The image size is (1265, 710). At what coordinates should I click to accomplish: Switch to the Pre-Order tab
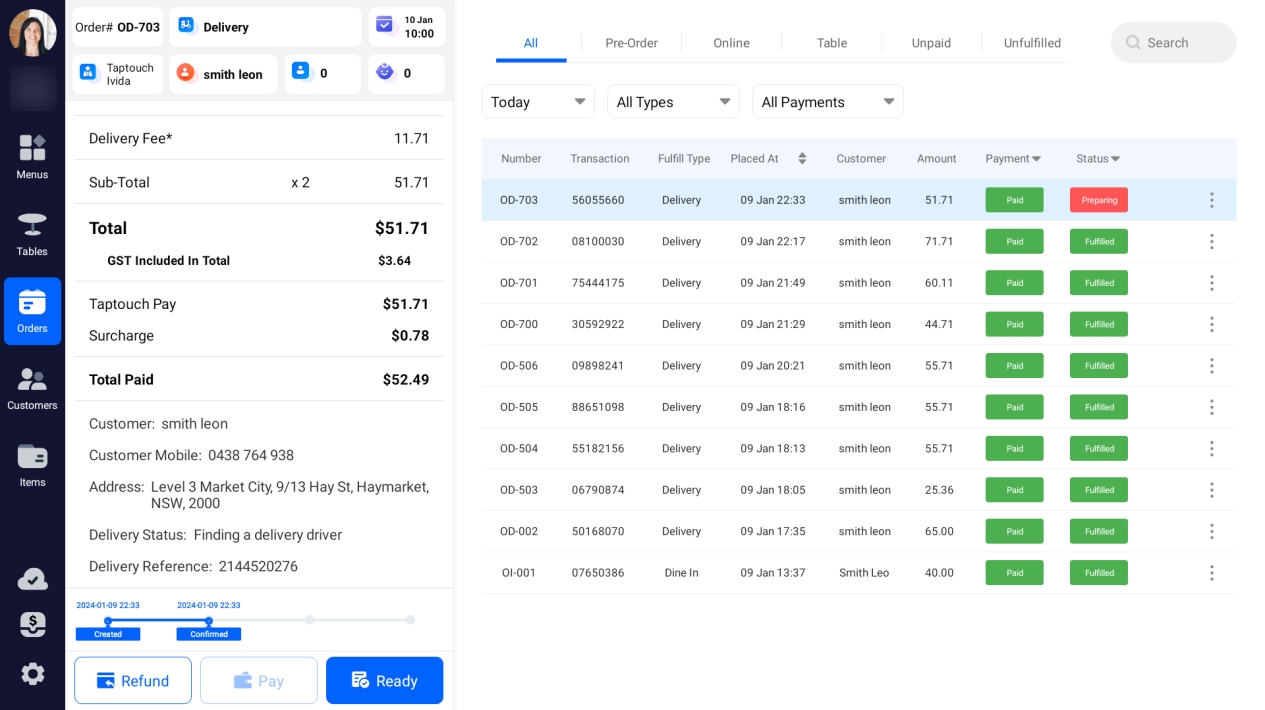click(631, 43)
